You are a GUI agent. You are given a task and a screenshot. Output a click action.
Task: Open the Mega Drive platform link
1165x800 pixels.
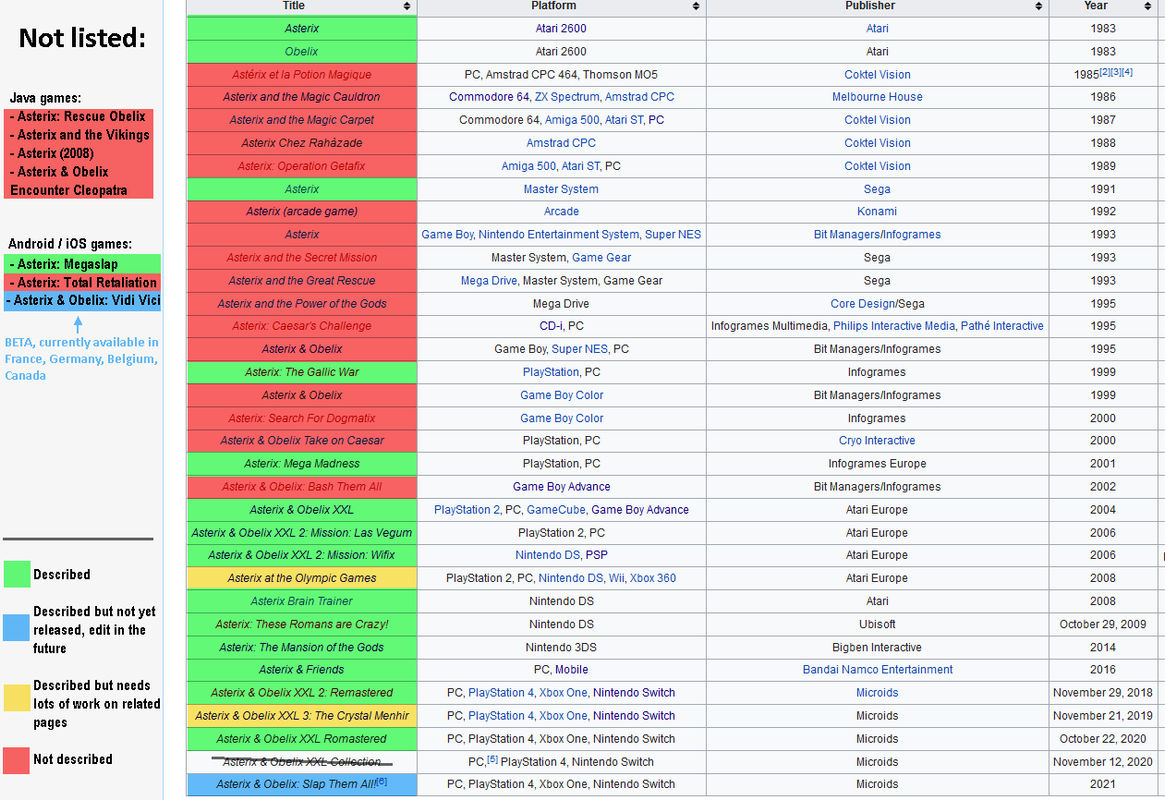click(x=488, y=280)
